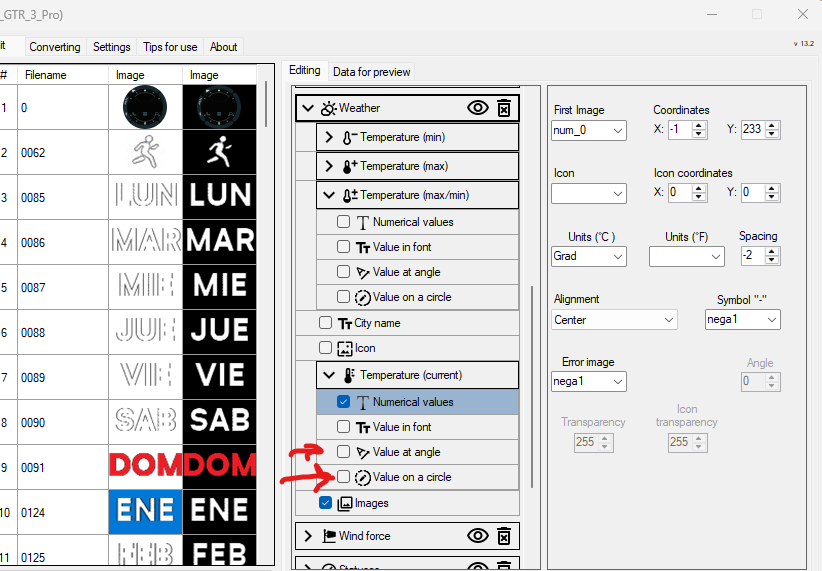The height and width of the screenshot is (571, 822).
Task: Click the Weather sun-cloud icon
Action: [329, 109]
